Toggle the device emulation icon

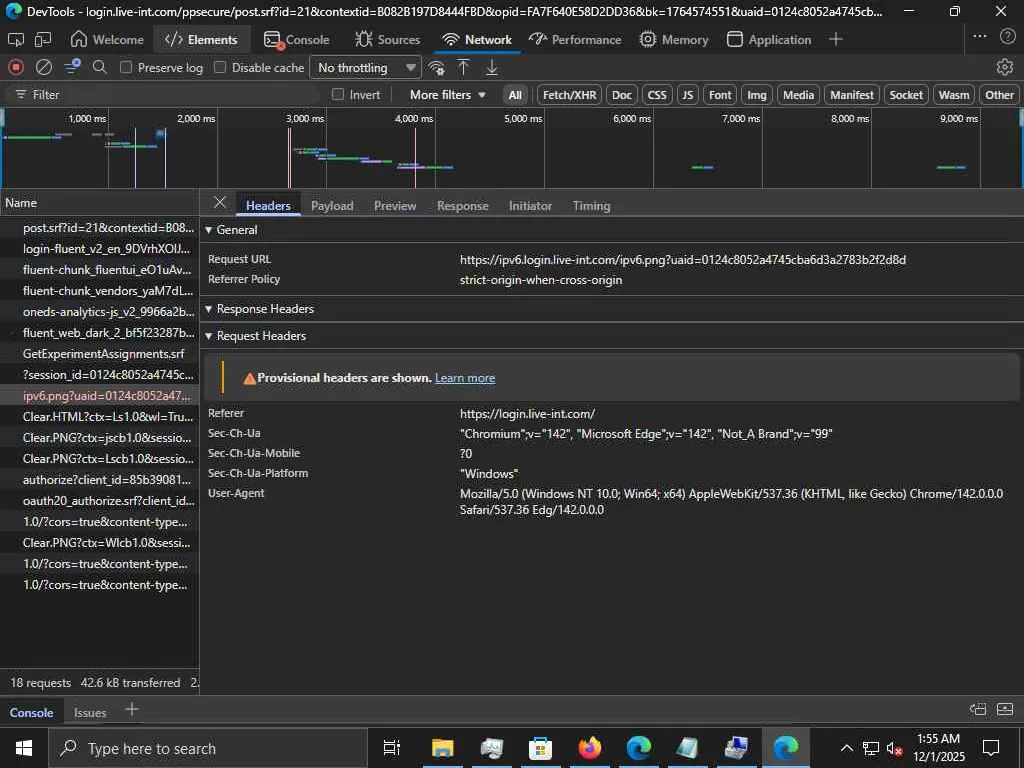point(42,40)
